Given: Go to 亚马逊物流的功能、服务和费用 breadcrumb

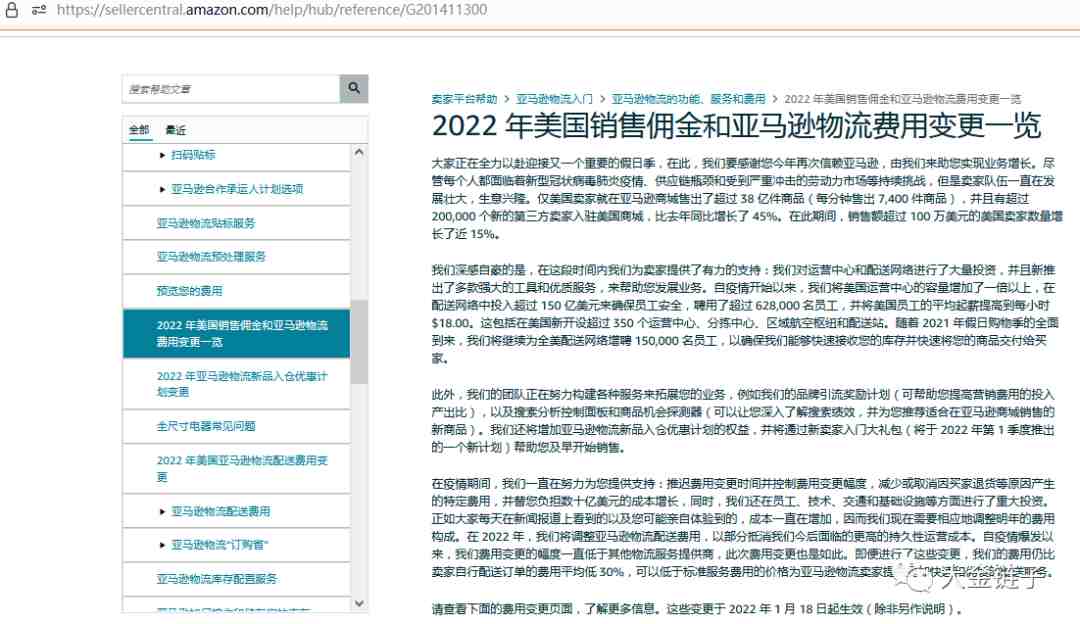Looking at the screenshot, I should pyautogui.click(x=689, y=99).
